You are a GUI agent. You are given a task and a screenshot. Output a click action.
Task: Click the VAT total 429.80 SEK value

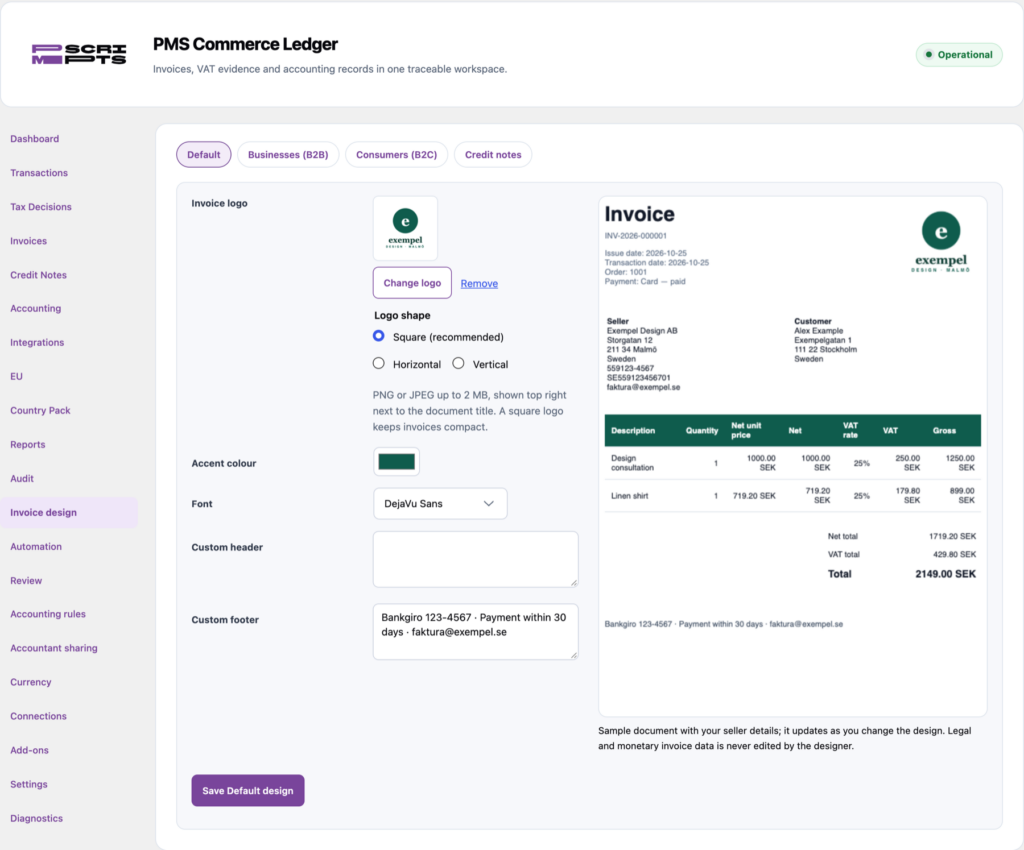coord(954,554)
